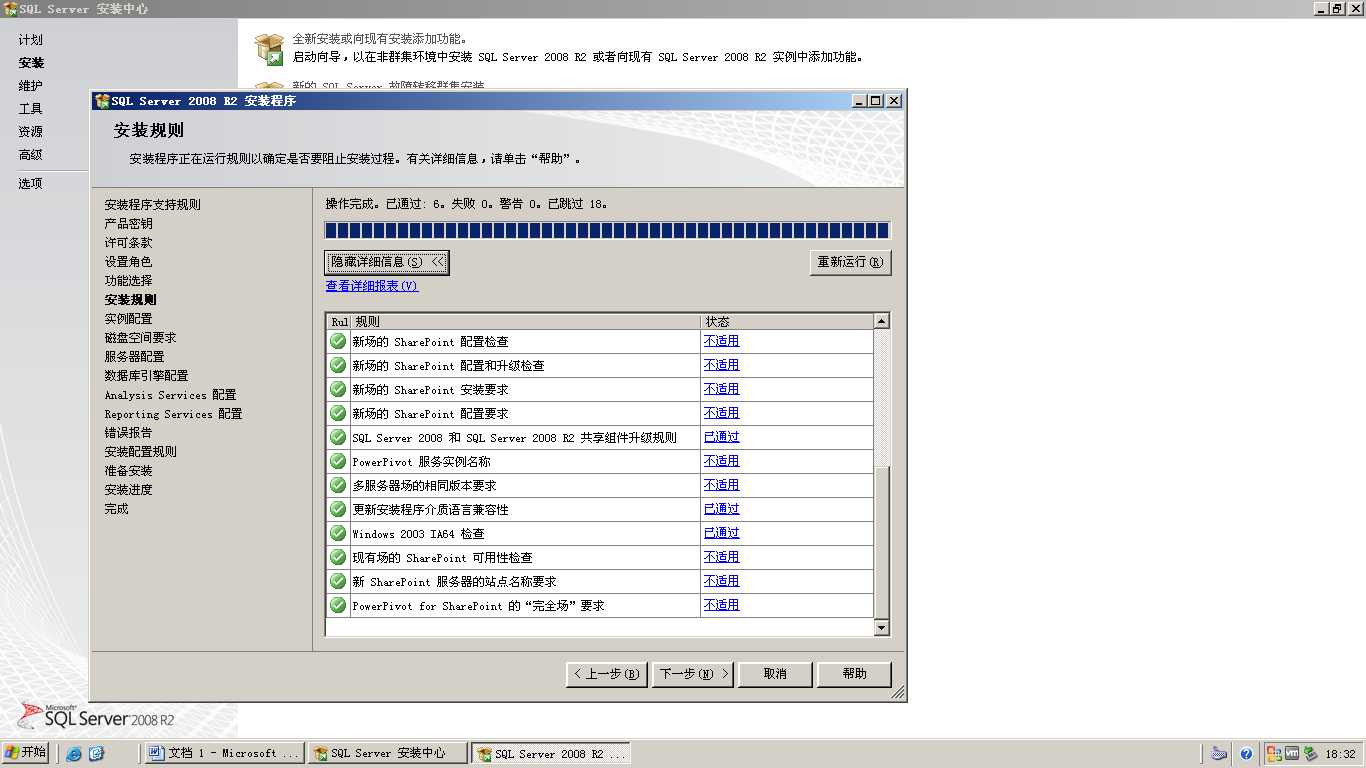Click 不适用 link for 新场的 SharePoint 安装要求
Viewport: 1366px width, 768px height.
pyautogui.click(x=722, y=389)
